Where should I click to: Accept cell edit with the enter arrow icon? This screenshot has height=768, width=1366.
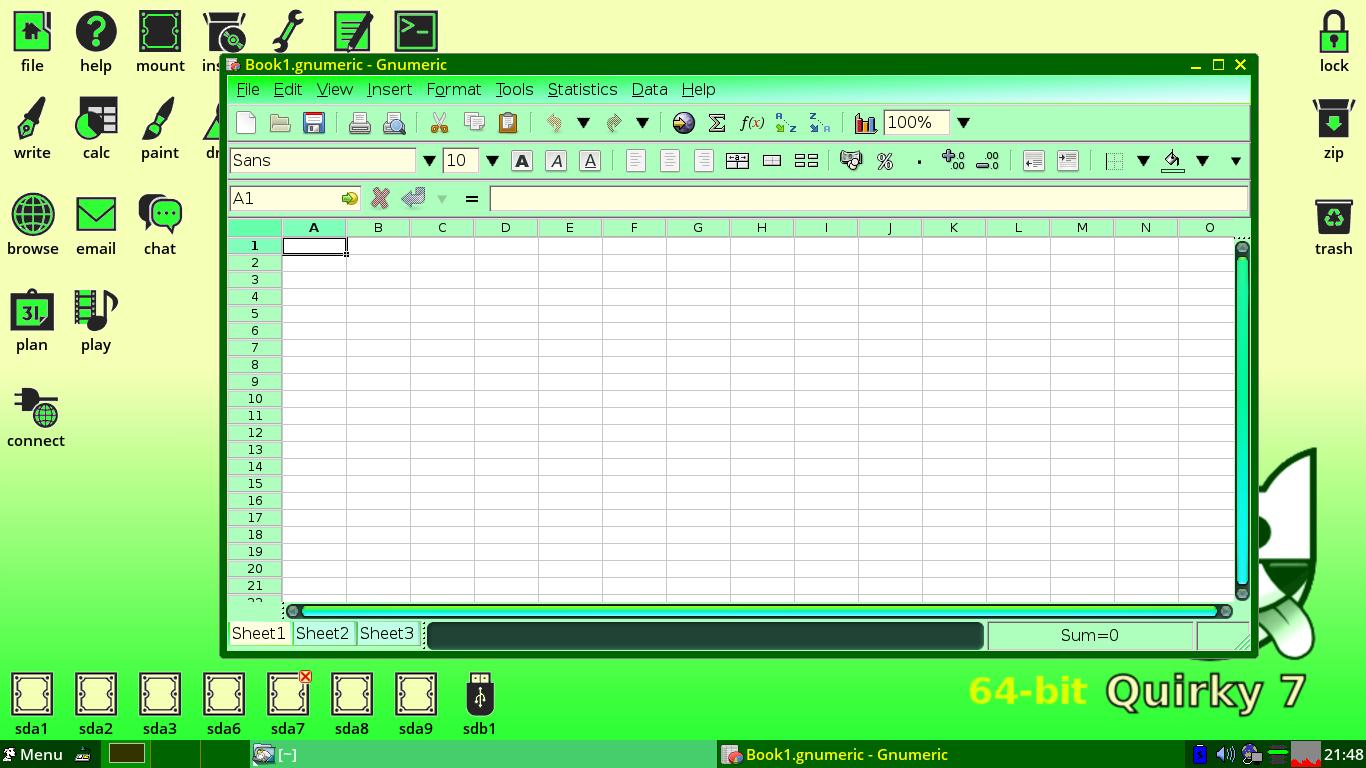click(413, 198)
